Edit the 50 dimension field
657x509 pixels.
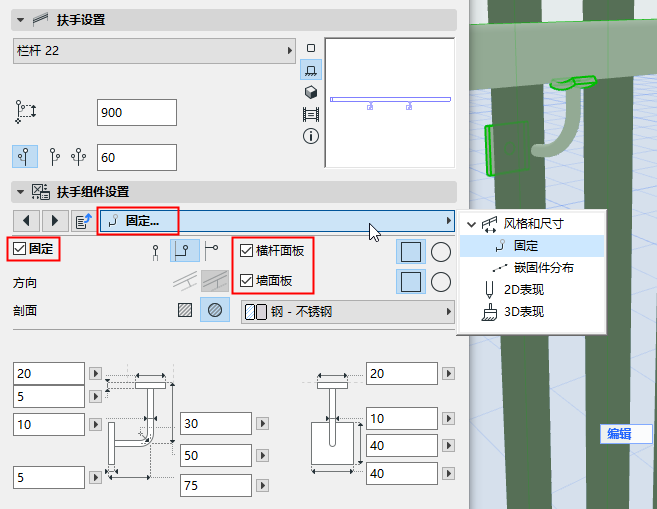pyautogui.click(x=216, y=455)
